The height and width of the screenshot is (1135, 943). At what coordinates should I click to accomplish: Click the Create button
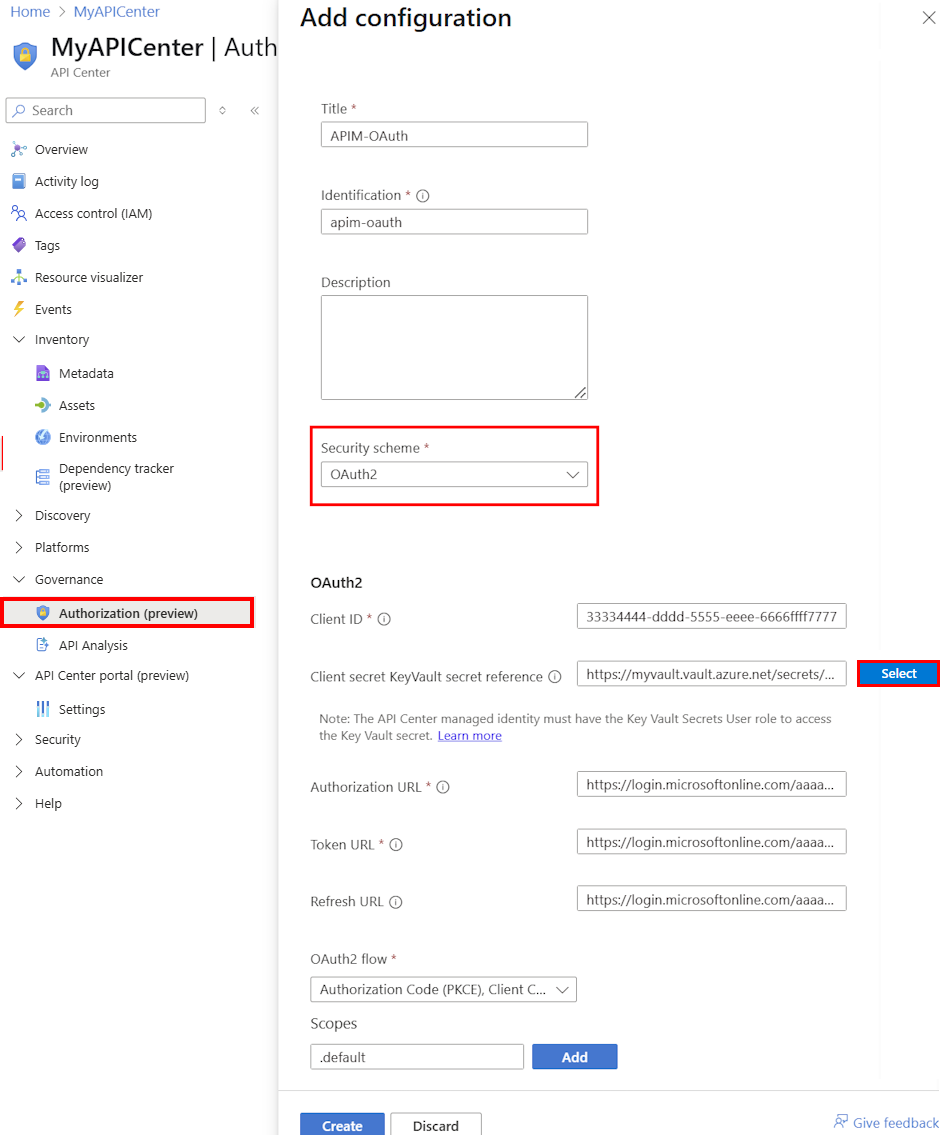342,1124
